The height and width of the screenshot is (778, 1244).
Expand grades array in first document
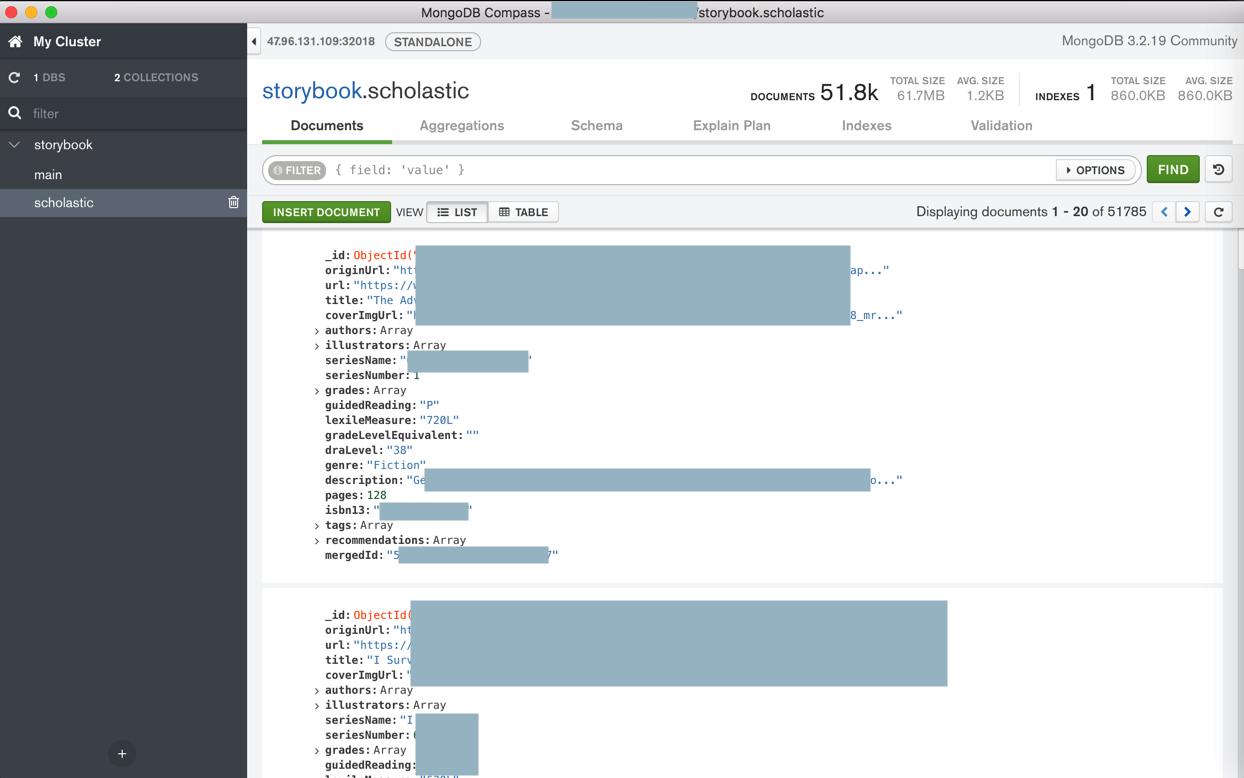tap(317, 391)
